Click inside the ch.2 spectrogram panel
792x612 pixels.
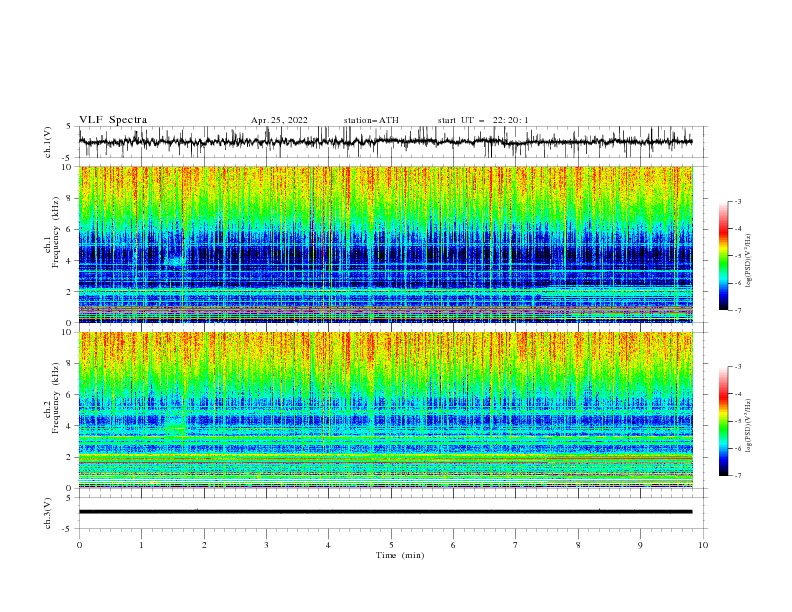coord(386,410)
